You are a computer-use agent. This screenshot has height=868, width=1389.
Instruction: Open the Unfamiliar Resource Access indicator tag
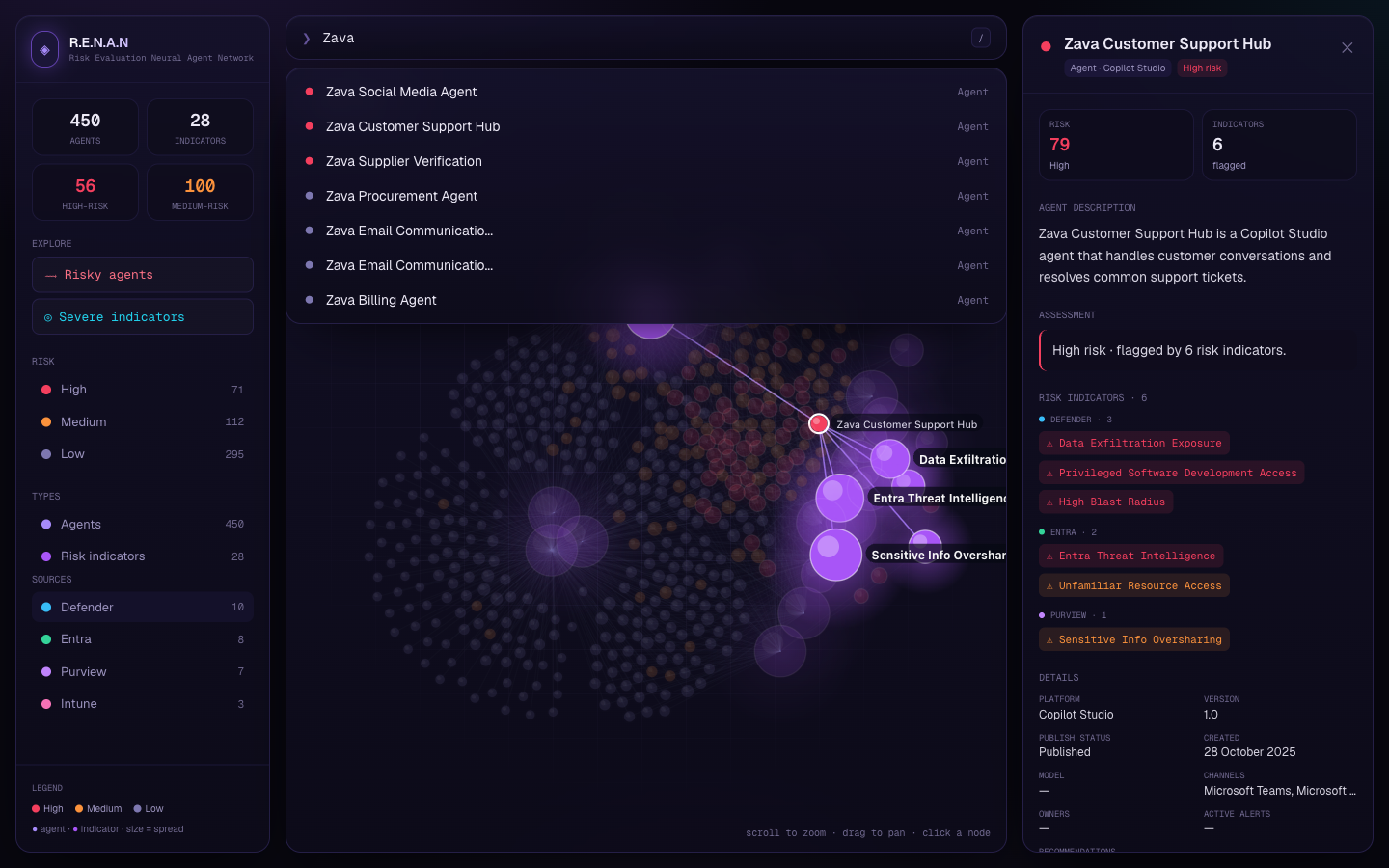(x=1134, y=585)
